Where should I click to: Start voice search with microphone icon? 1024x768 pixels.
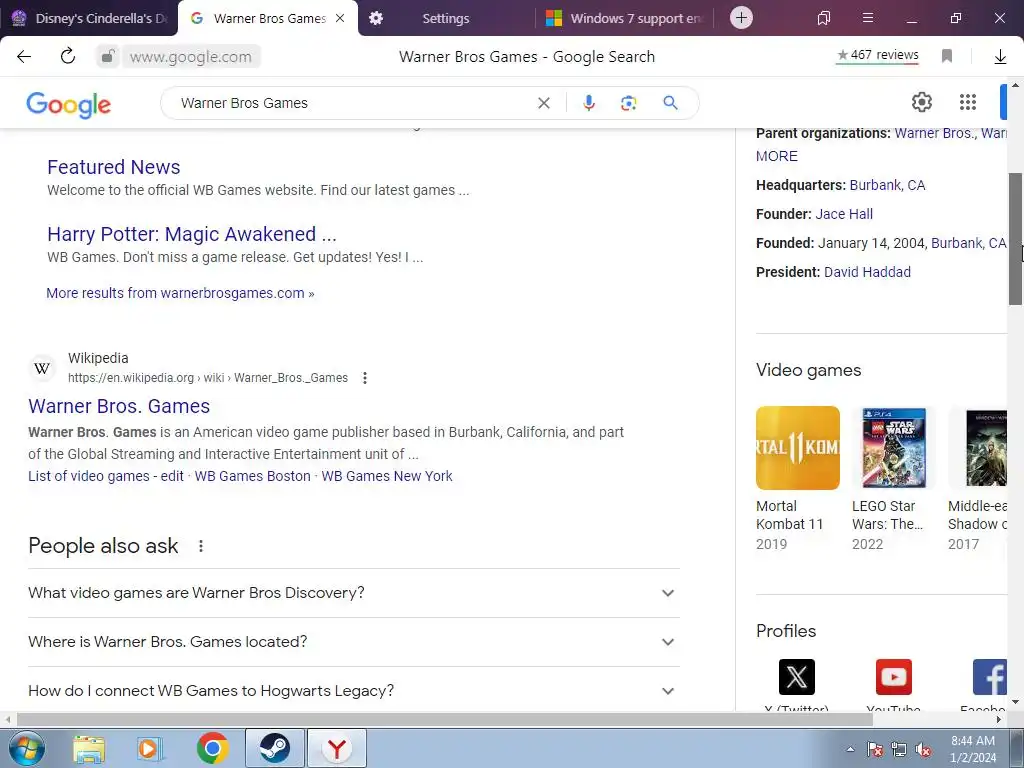pos(588,103)
